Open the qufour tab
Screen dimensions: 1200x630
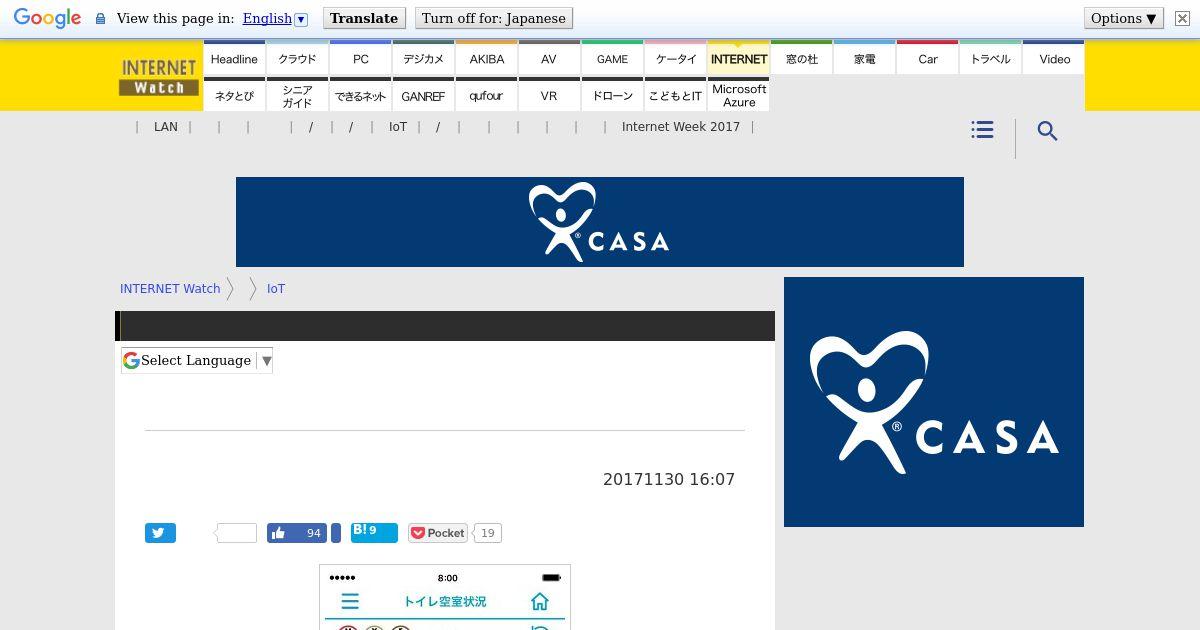click(487, 95)
